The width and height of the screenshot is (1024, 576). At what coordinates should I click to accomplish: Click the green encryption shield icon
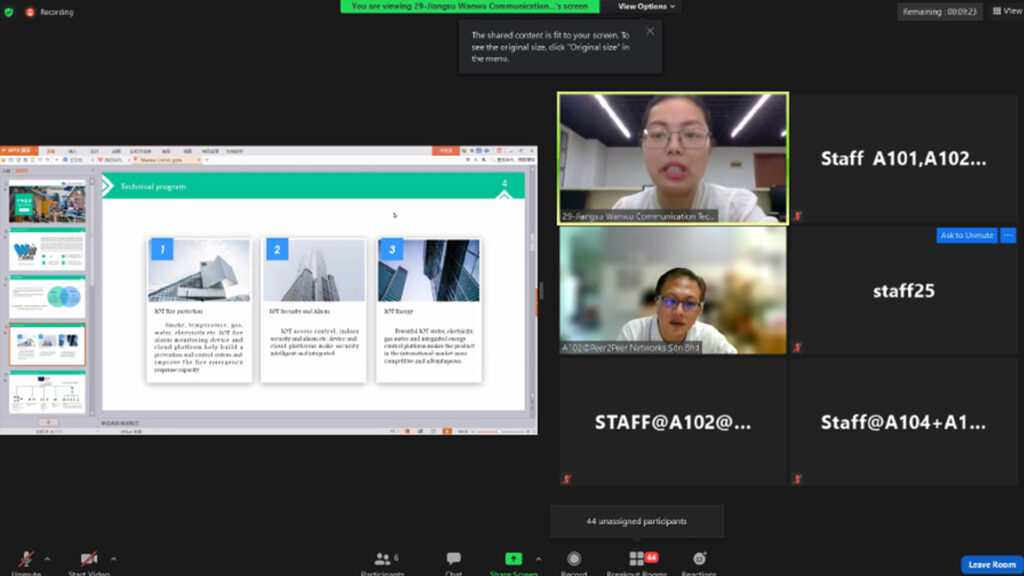(9, 12)
